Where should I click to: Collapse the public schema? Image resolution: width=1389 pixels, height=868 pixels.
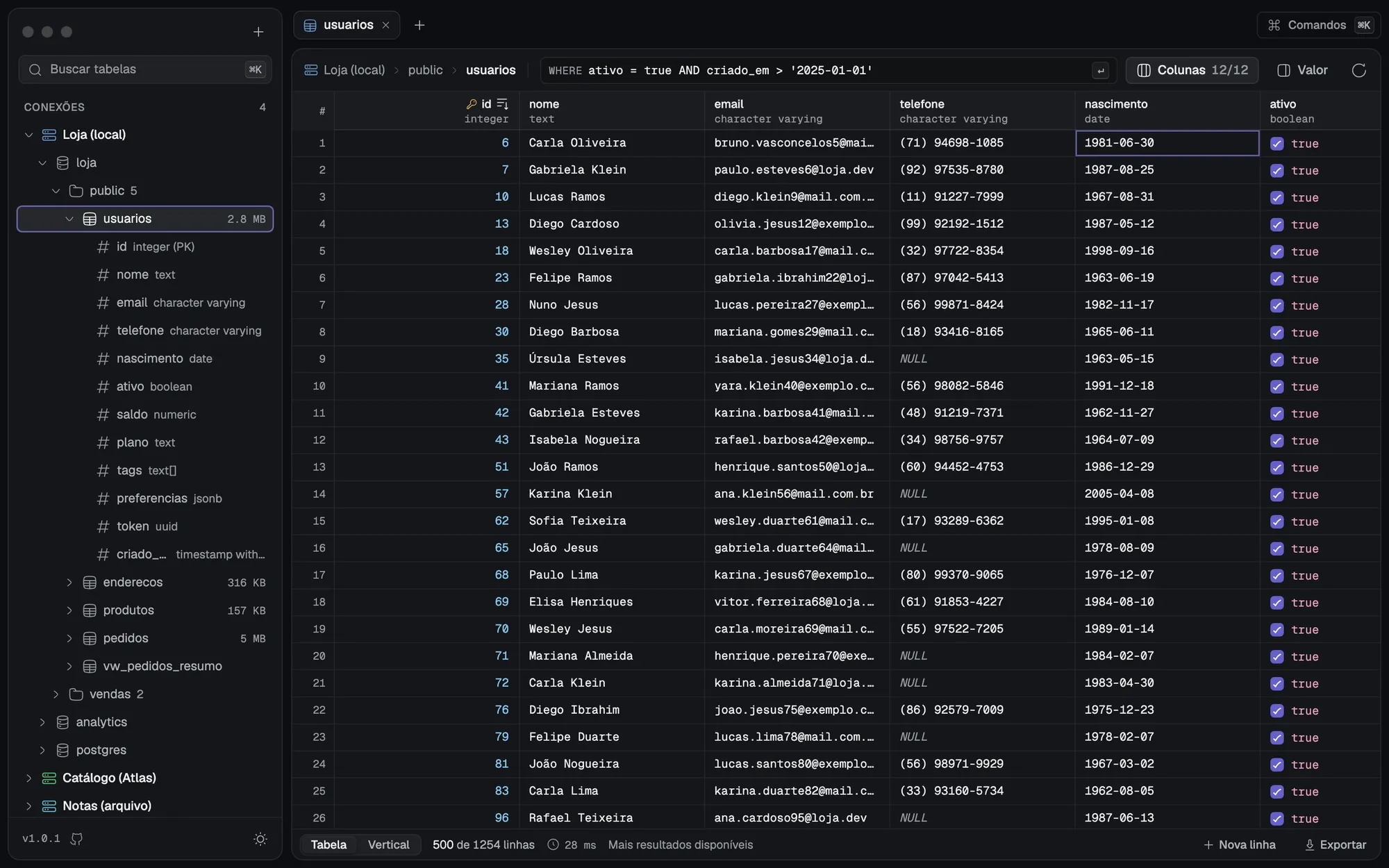point(56,191)
